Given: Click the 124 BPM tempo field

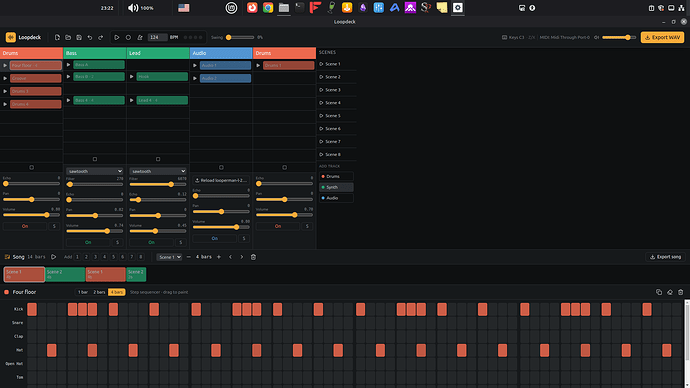Looking at the screenshot, I should [x=157, y=37].
